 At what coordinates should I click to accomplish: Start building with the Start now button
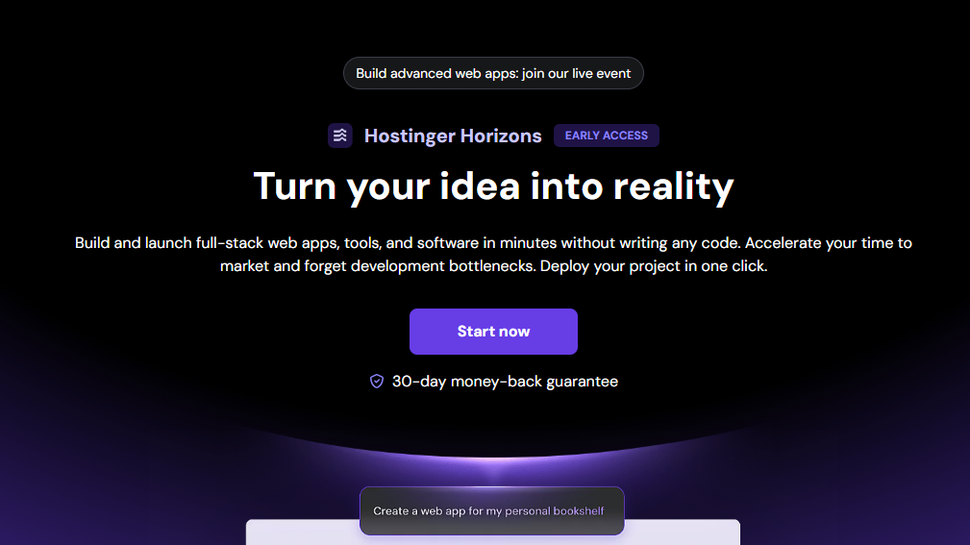click(493, 332)
